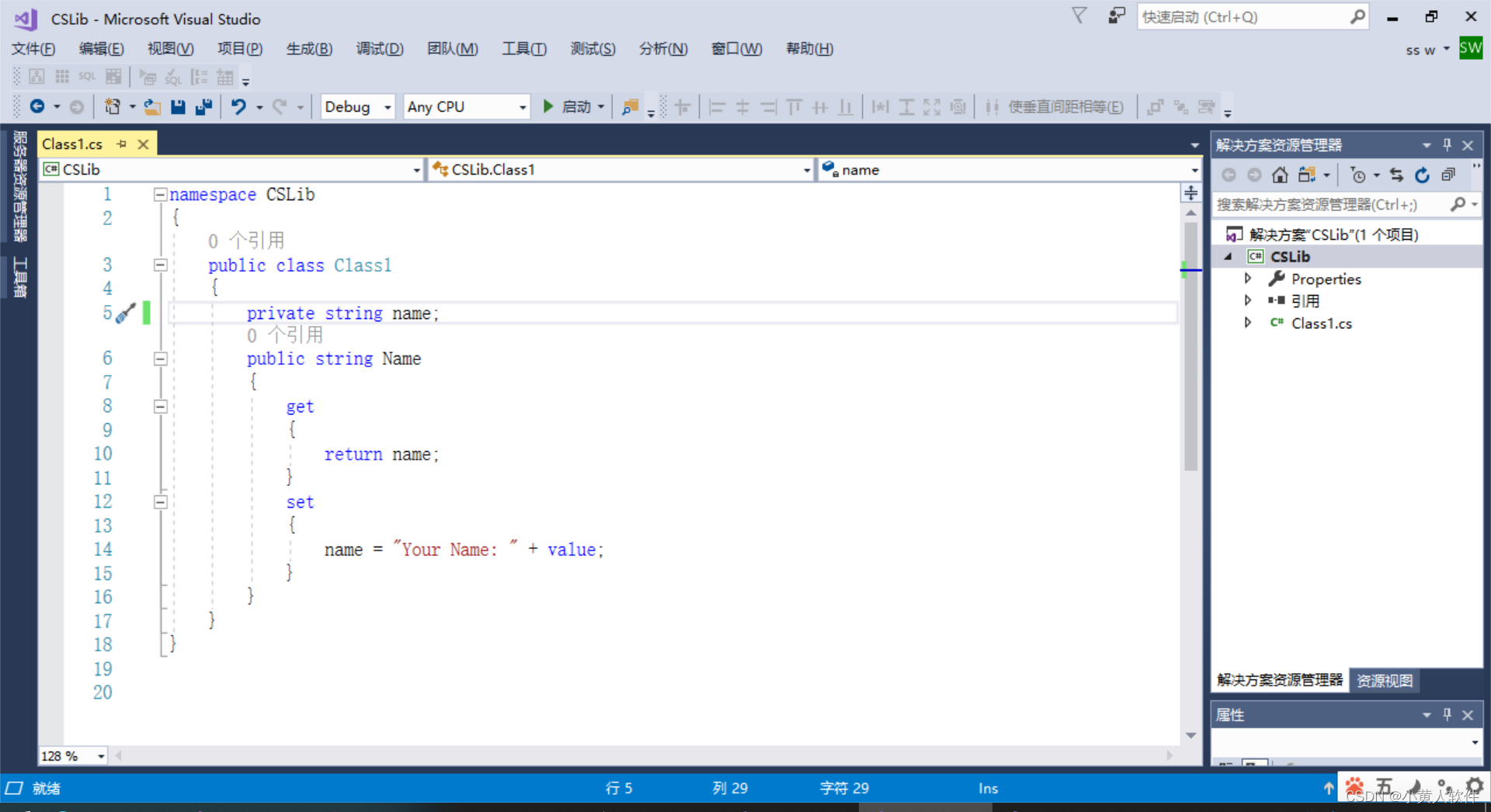Image resolution: width=1491 pixels, height=812 pixels.
Task: Open the 工具(T) menu
Action: point(524,49)
